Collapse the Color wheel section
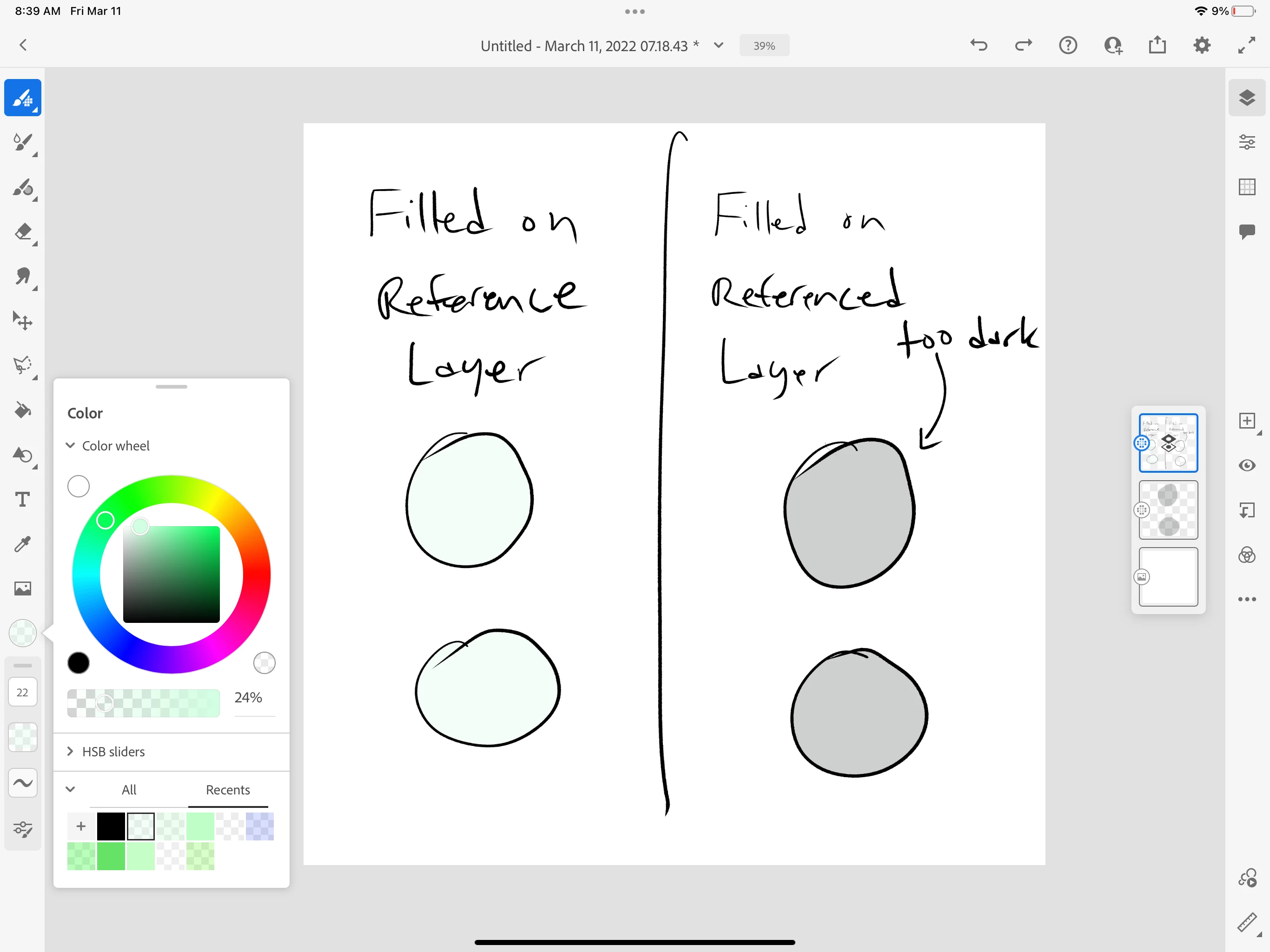 (x=71, y=446)
